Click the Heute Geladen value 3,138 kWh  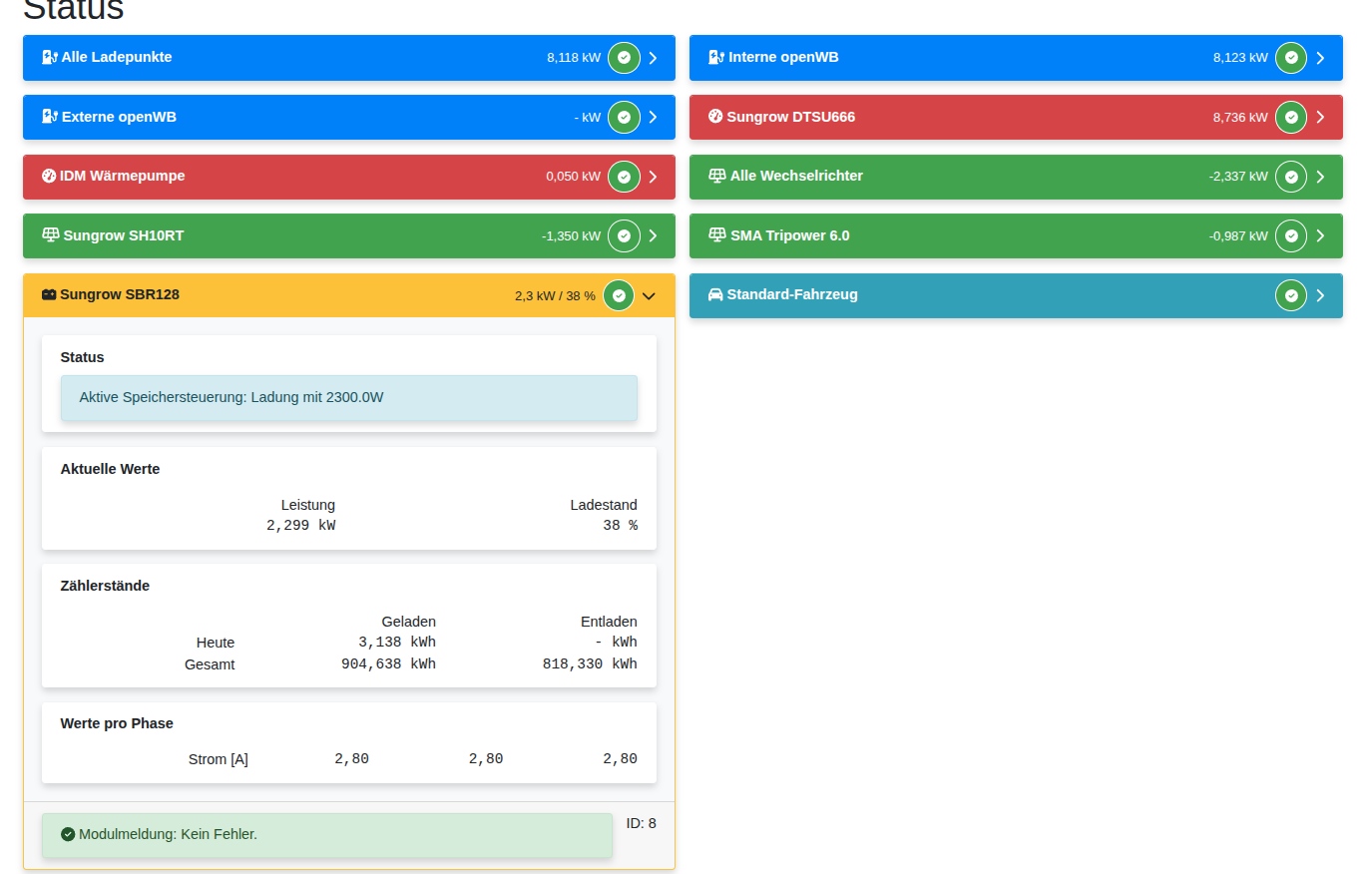(397, 643)
